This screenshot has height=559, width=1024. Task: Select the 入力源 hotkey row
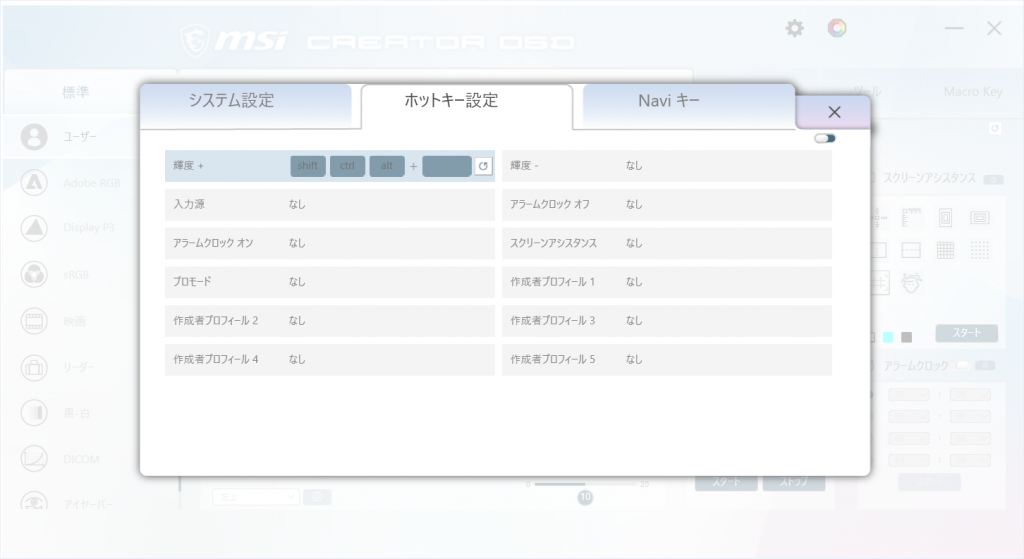click(330, 204)
